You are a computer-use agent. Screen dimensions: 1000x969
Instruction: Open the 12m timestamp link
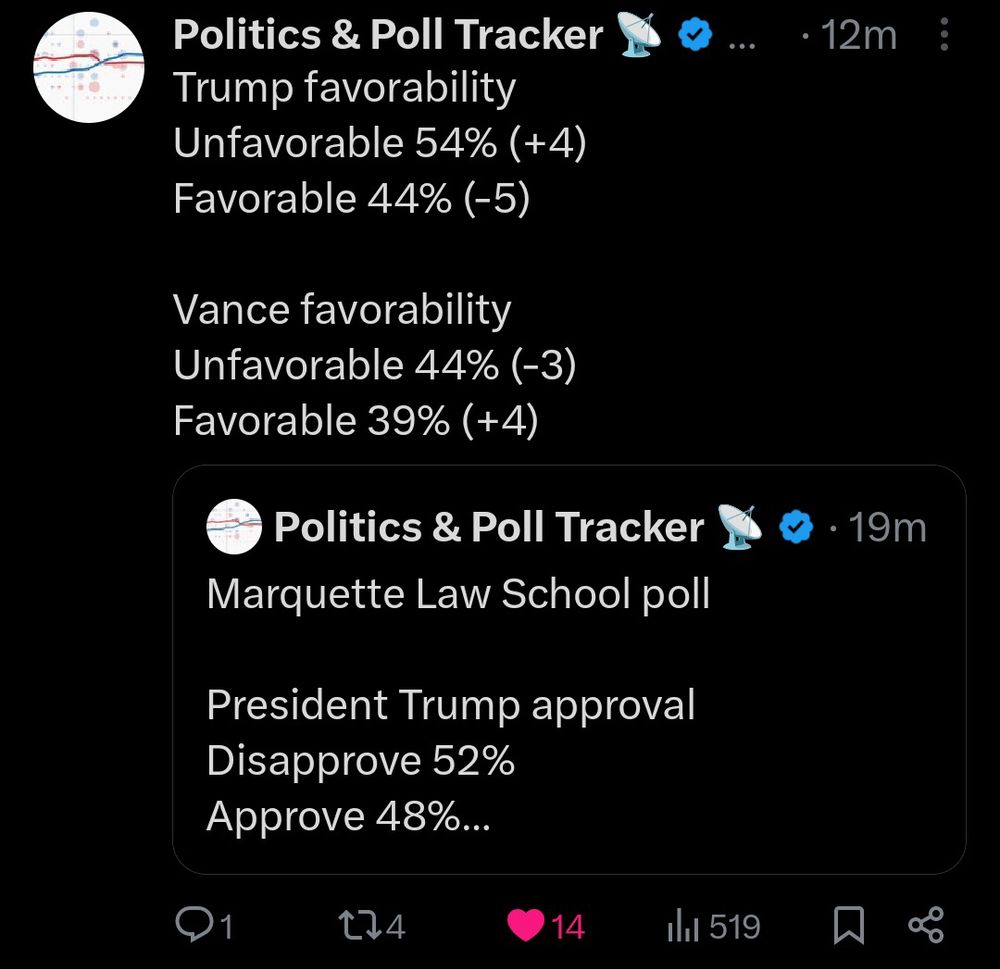pyautogui.click(x=858, y=36)
